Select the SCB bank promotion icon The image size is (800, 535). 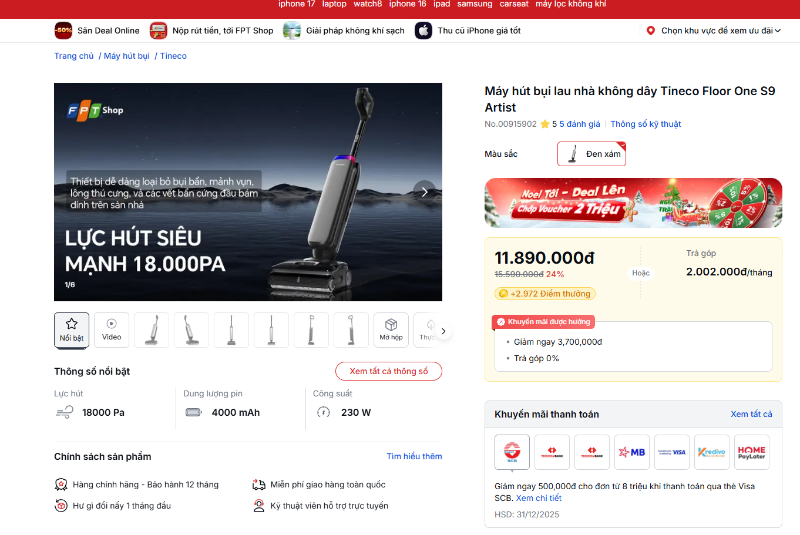pyautogui.click(x=512, y=452)
